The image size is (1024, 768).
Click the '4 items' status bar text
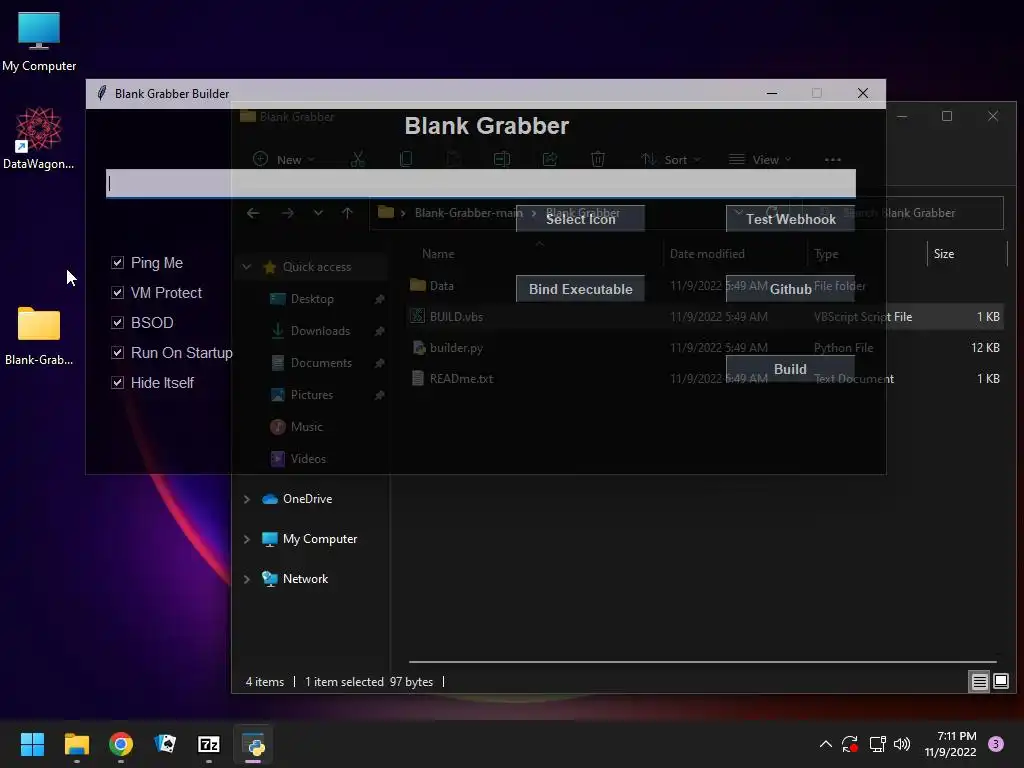[x=264, y=682]
